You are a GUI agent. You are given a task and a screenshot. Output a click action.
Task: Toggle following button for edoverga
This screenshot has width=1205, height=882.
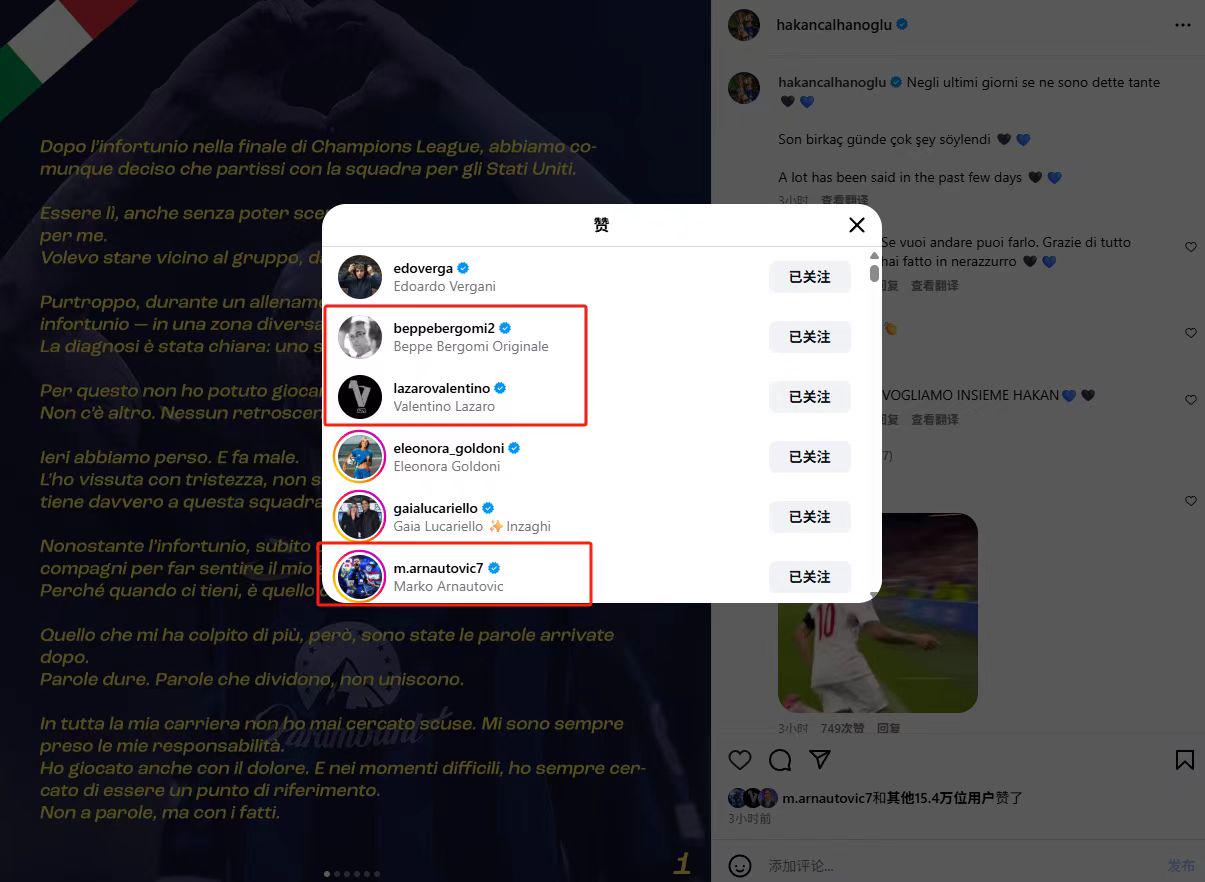click(810, 277)
